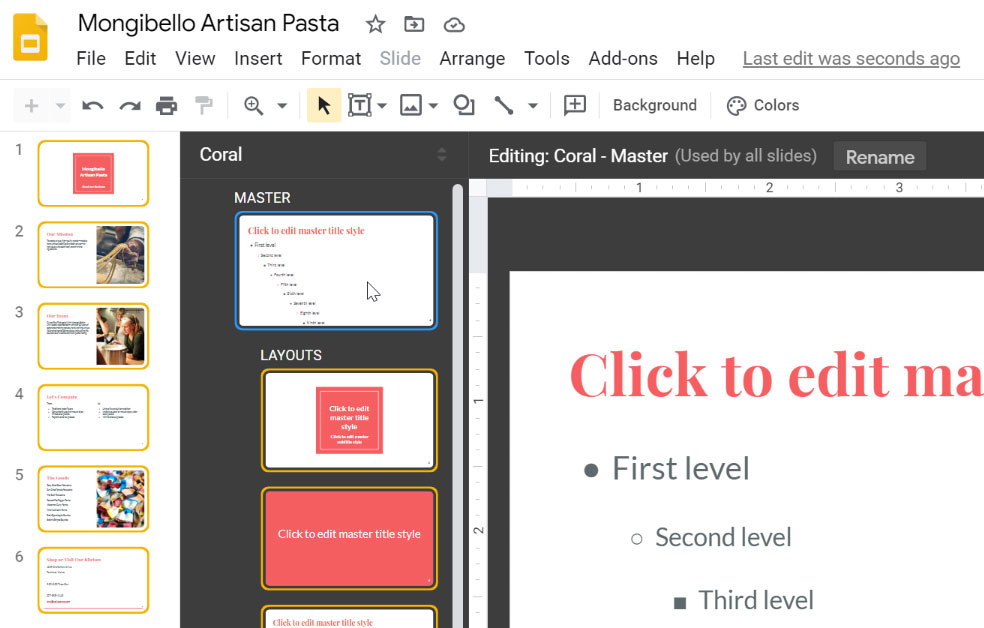Viewport: 984px width, 628px height.
Task: Open the 'Last edit was seconds ago' link
Action: [x=851, y=59]
